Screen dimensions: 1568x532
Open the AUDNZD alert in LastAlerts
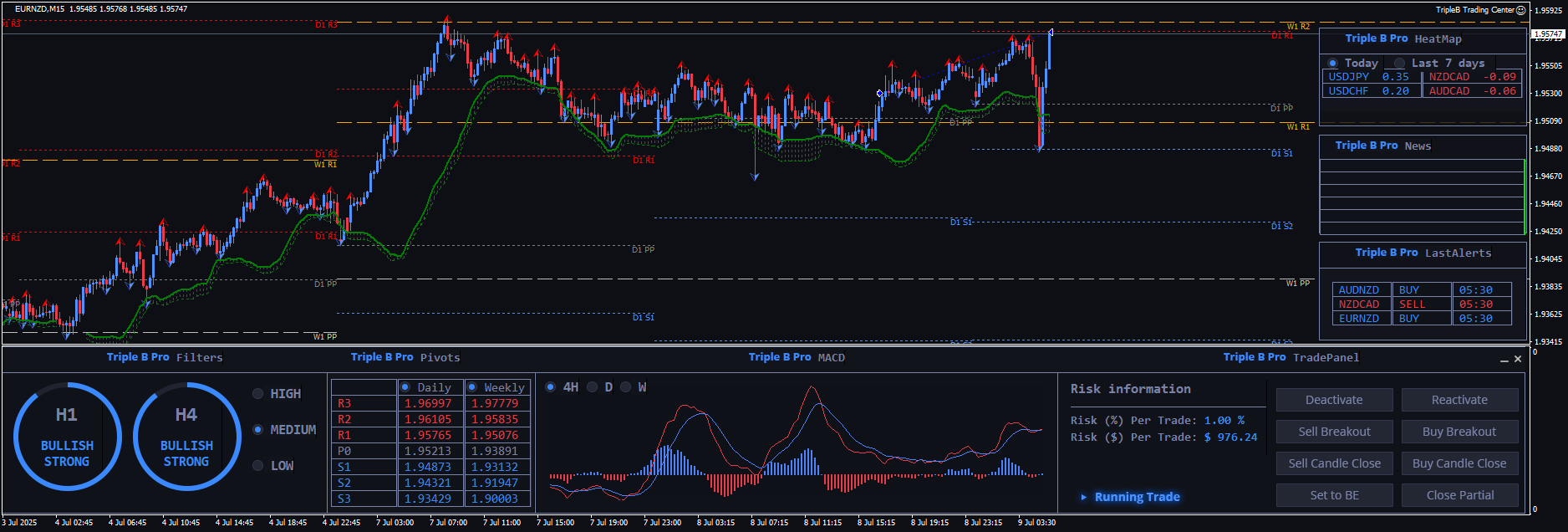point(1359,290)
